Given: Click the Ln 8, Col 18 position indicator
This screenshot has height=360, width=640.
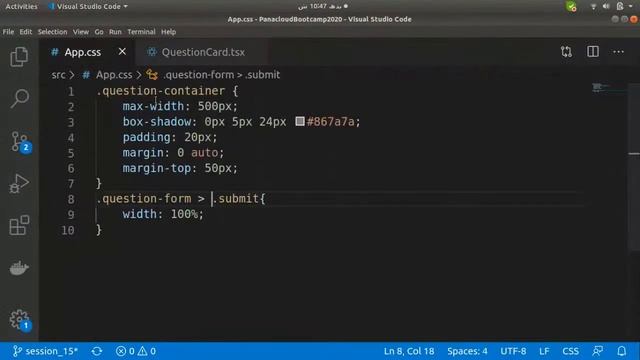Looking at the screenshot, I should (x=409, y=351).
